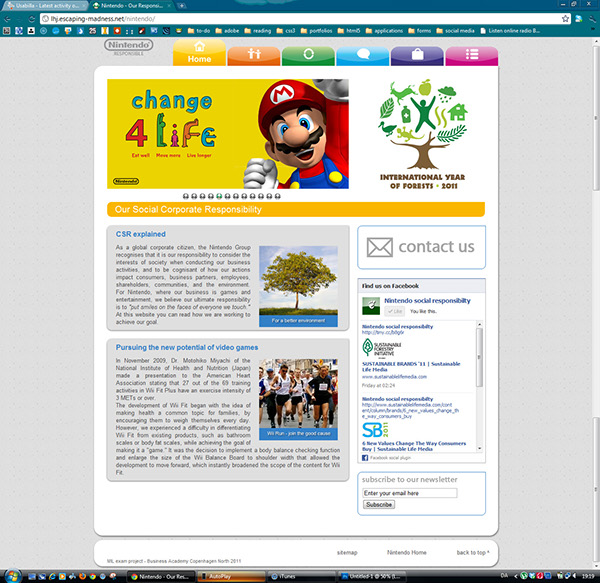Click the tree 'For a better environment' image
Image resolution: width=600 pixels, height=583 pixels.
tap(298, 286)
